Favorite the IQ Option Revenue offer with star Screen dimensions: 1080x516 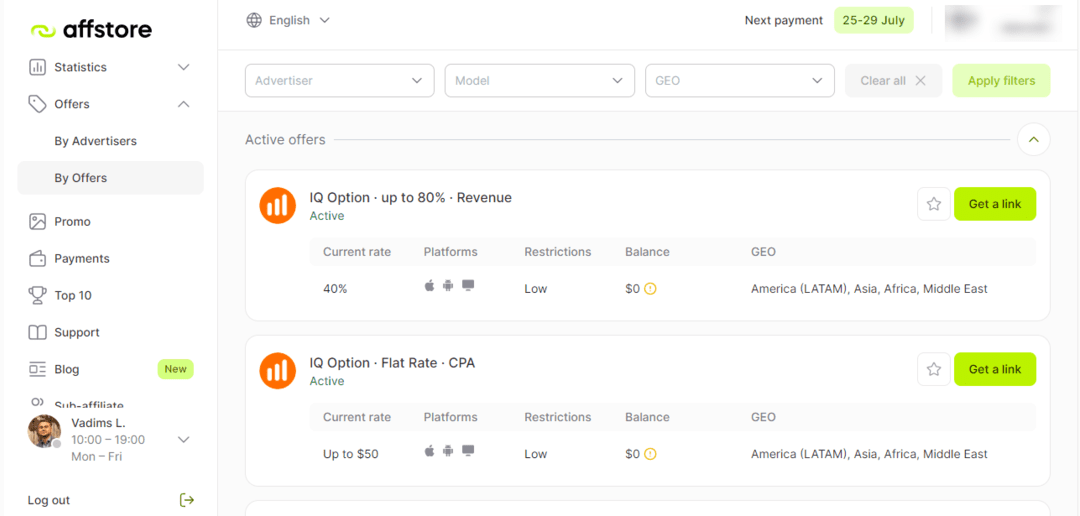click(933, 204)
